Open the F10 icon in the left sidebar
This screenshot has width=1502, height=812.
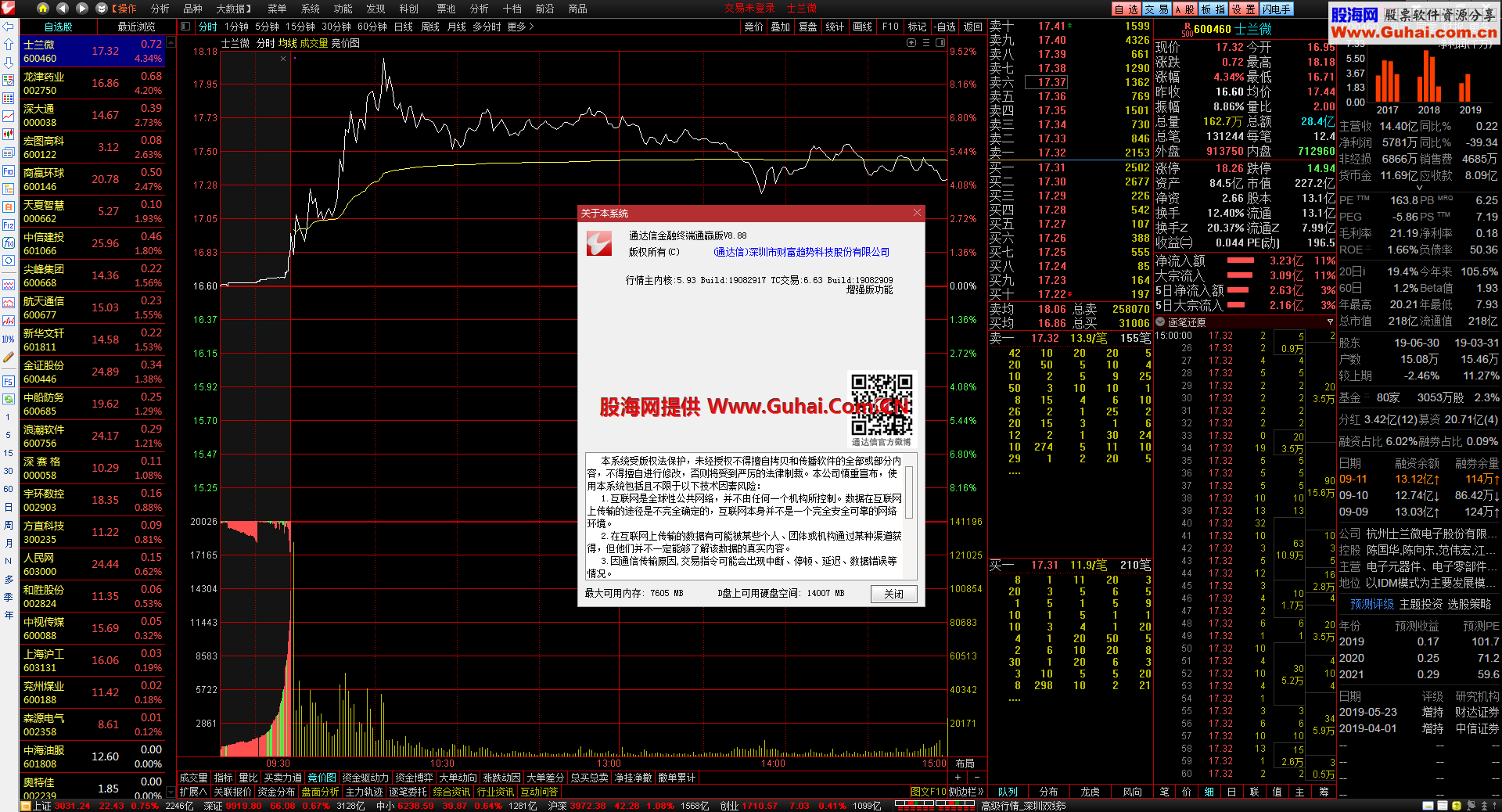pos(9,171)
